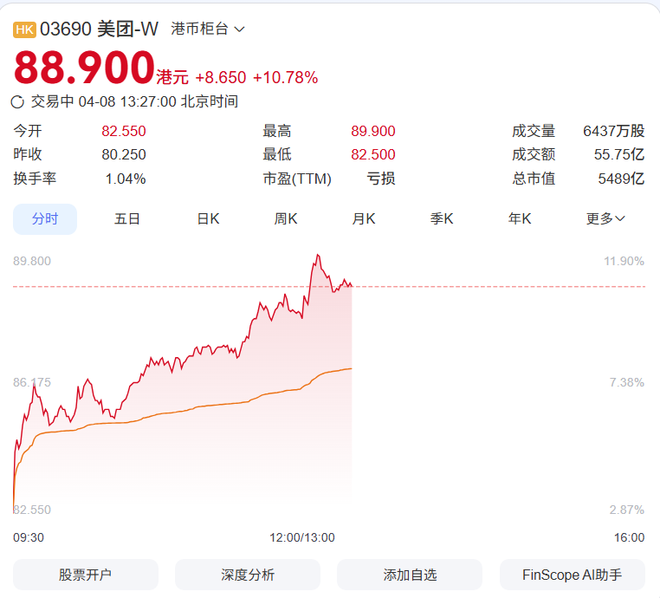The width and height of the screenshot is (660, 598).
Task: Select the 分时 tab
Action: 45,218
